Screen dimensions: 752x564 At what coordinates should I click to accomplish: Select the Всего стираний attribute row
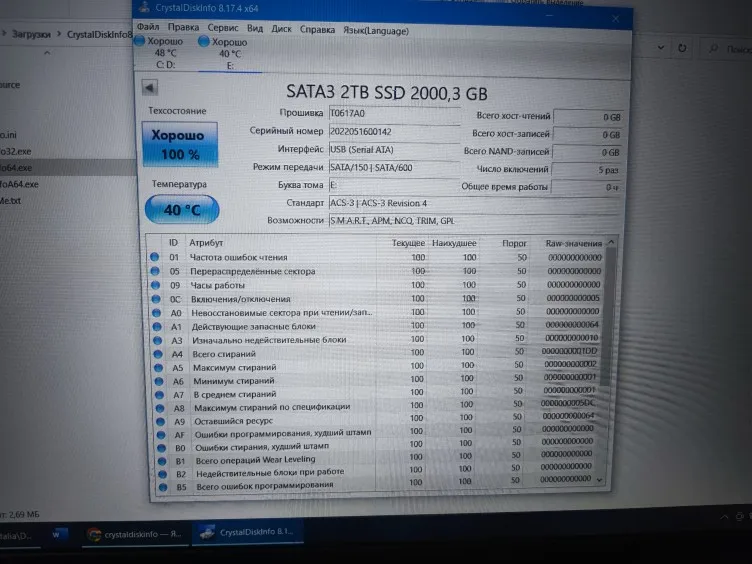coord(376,353)
